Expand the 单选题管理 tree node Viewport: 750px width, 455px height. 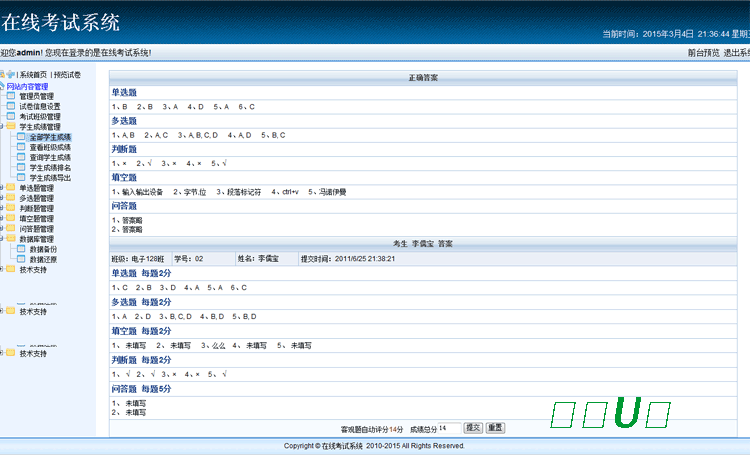pyautogui.click(x=1, y=188)
